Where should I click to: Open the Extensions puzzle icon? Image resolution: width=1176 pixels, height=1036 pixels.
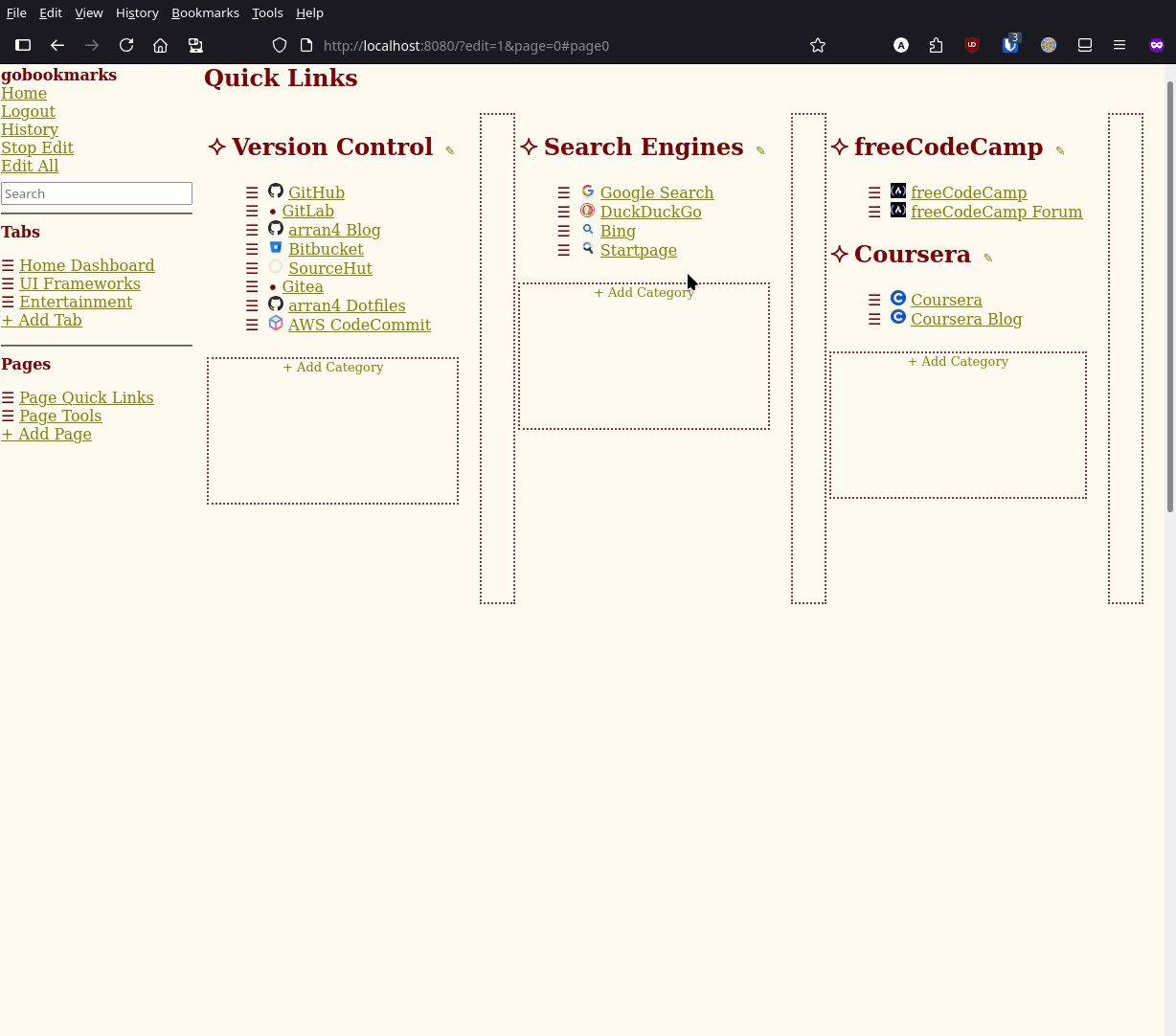937,45
